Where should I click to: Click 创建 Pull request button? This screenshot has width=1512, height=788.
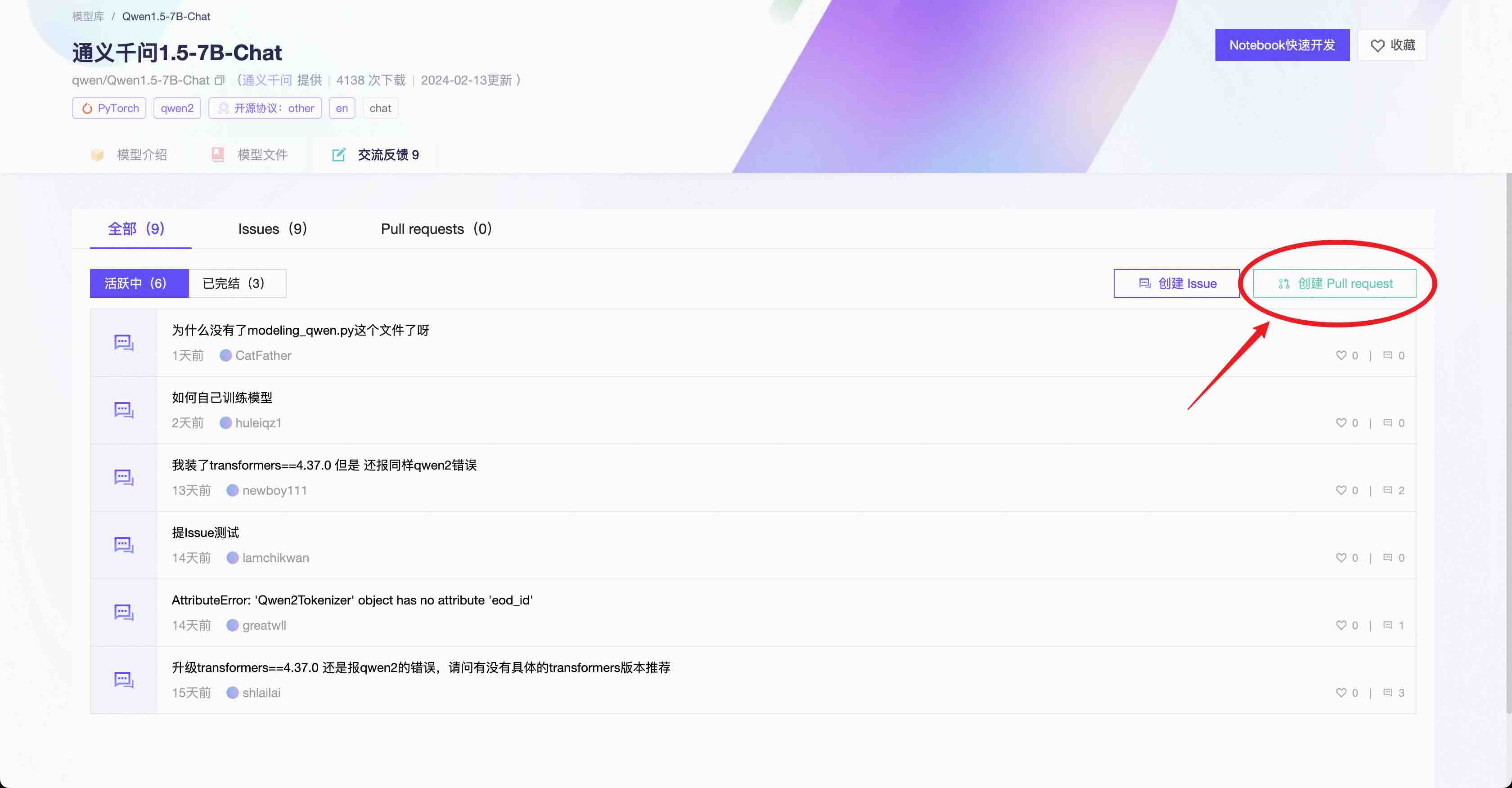(x=1334, y=283)
